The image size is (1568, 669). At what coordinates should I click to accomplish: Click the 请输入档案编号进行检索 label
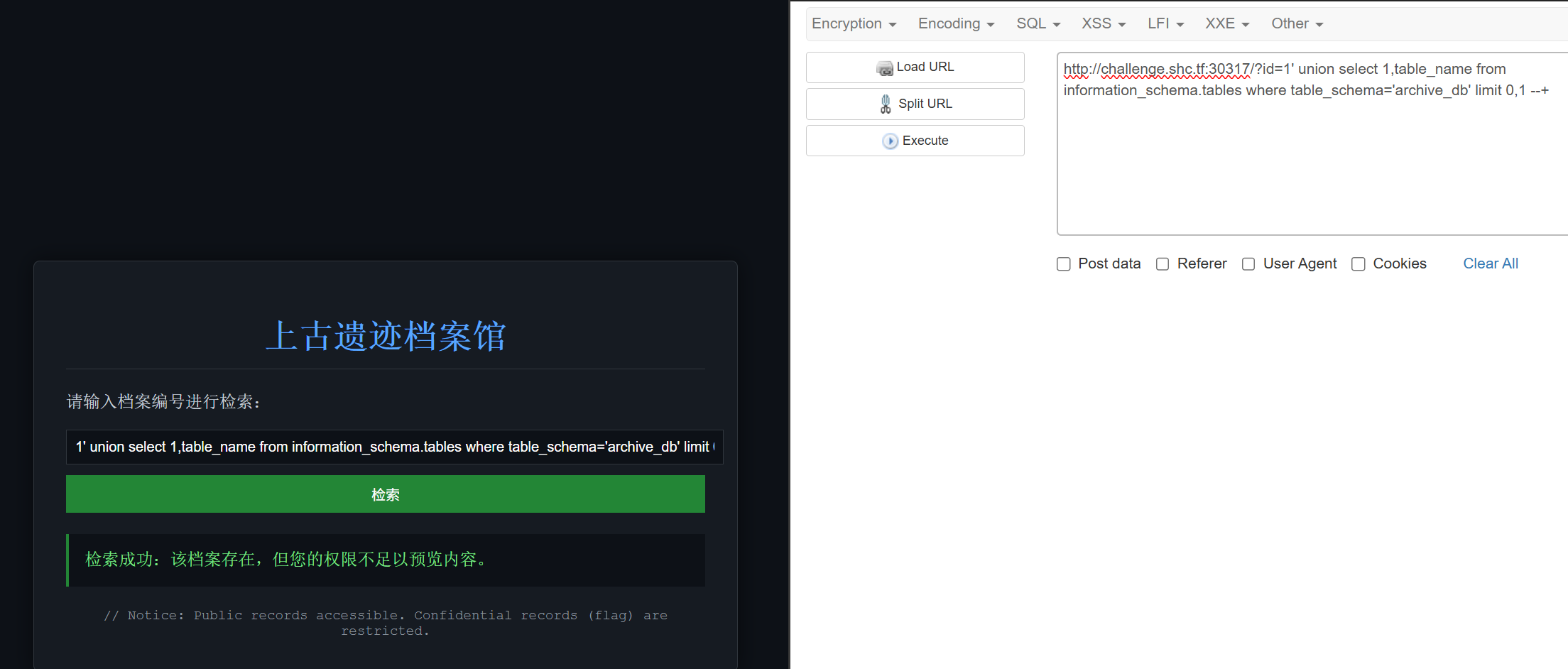(x=165, y=402)
